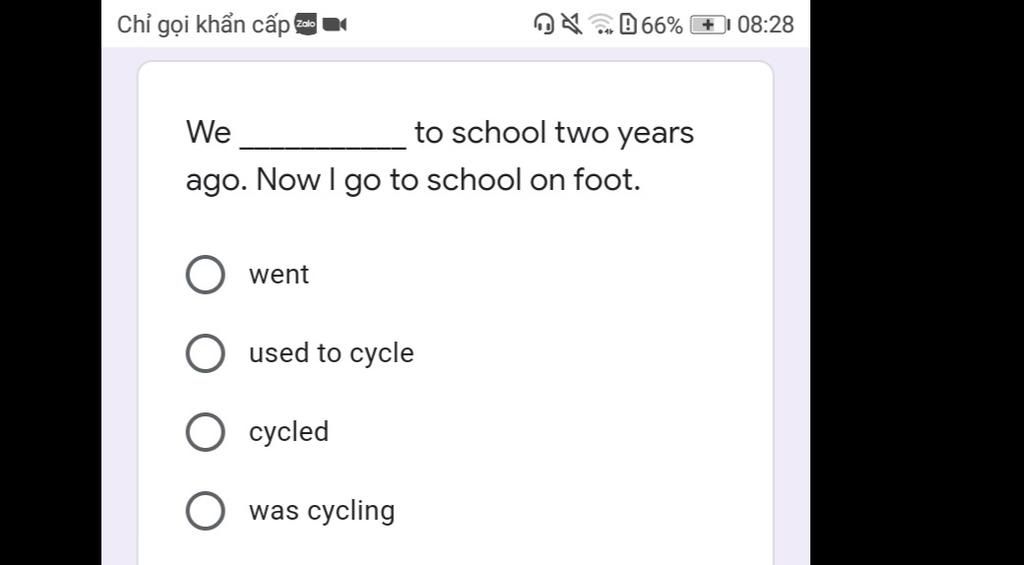Click the "used to cycle" answer text

[331, 353]
